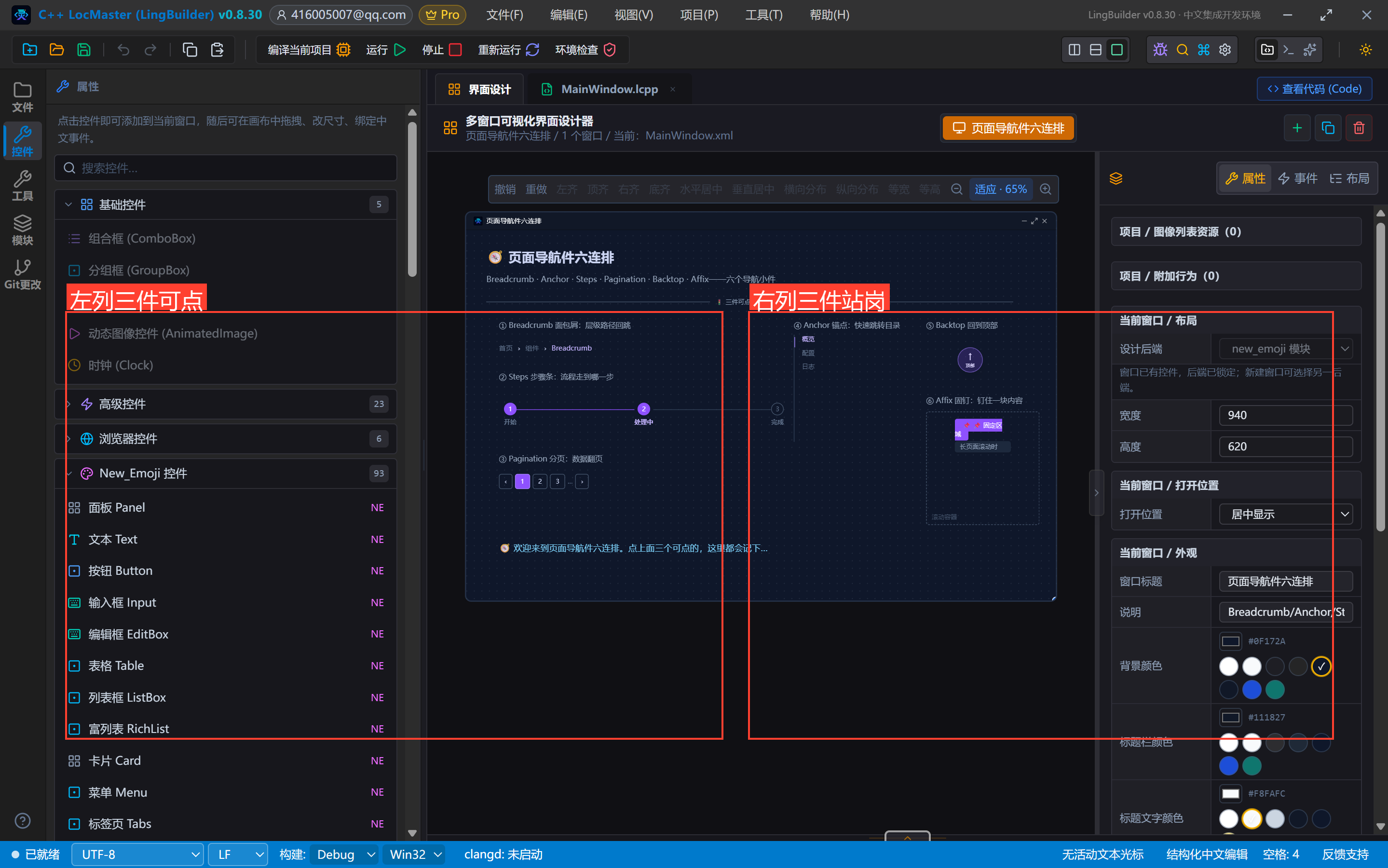Image resolution: width=1388 pixels, height=868 pixels.
Task: Click the red trash delete window icon
Action: [x=1359, y=127]
